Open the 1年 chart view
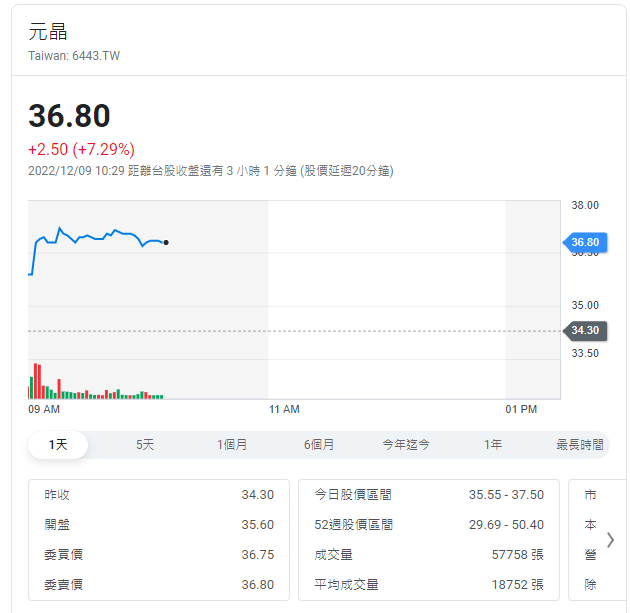The width and height of the screenshot is (630, 613). 493,445
